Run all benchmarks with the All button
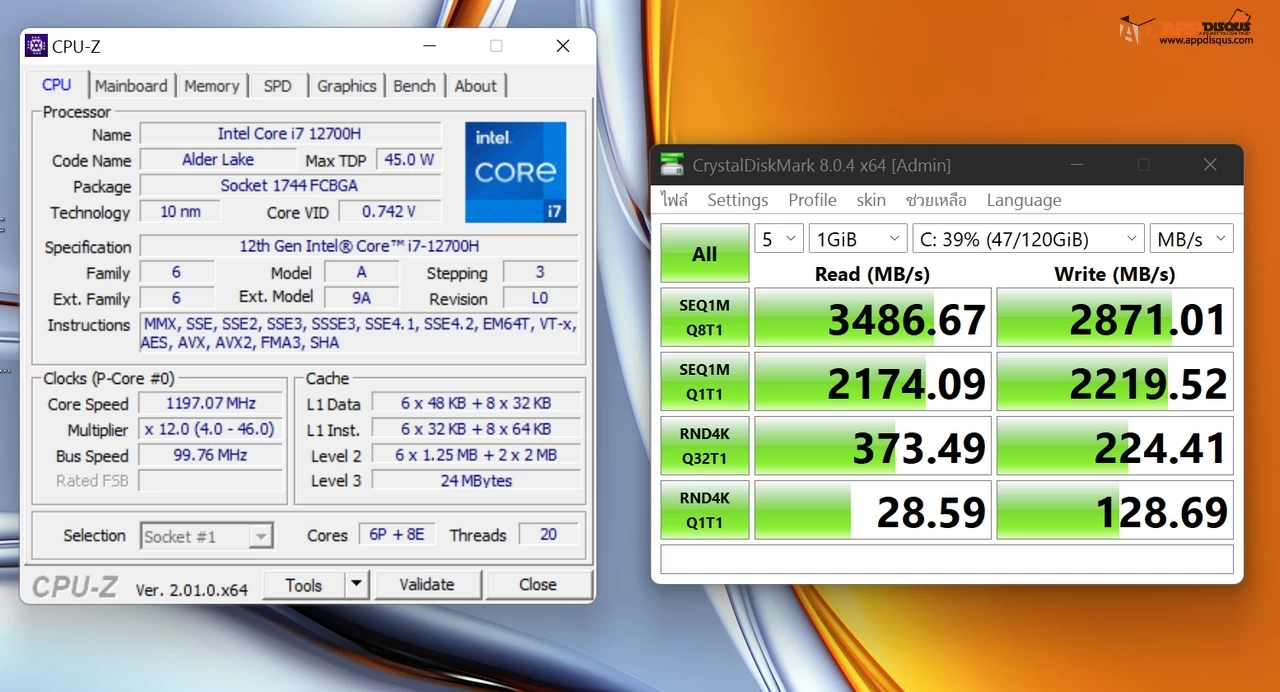1280x692 pixels. tap(705, 253)
